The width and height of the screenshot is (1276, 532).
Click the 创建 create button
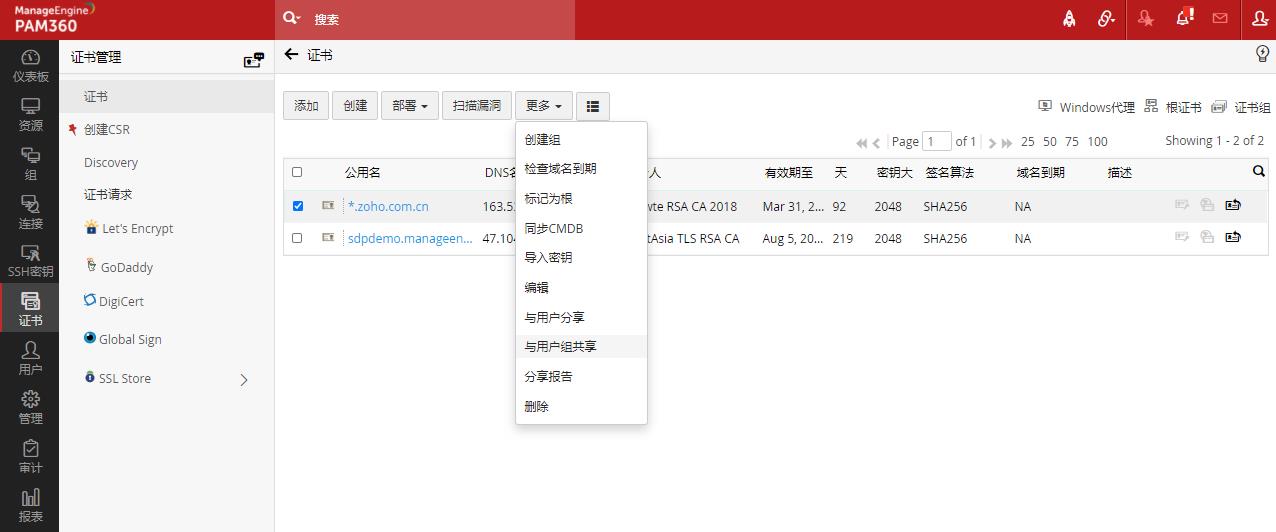[355, 106]
